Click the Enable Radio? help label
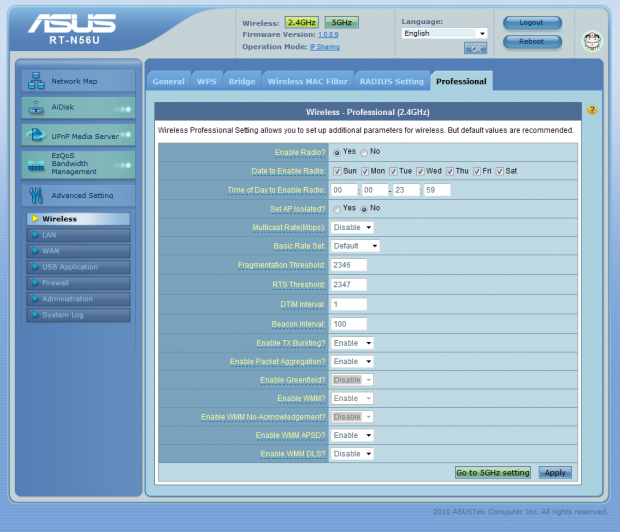Screen dimensions: 620x532 (x=300, y=153)
